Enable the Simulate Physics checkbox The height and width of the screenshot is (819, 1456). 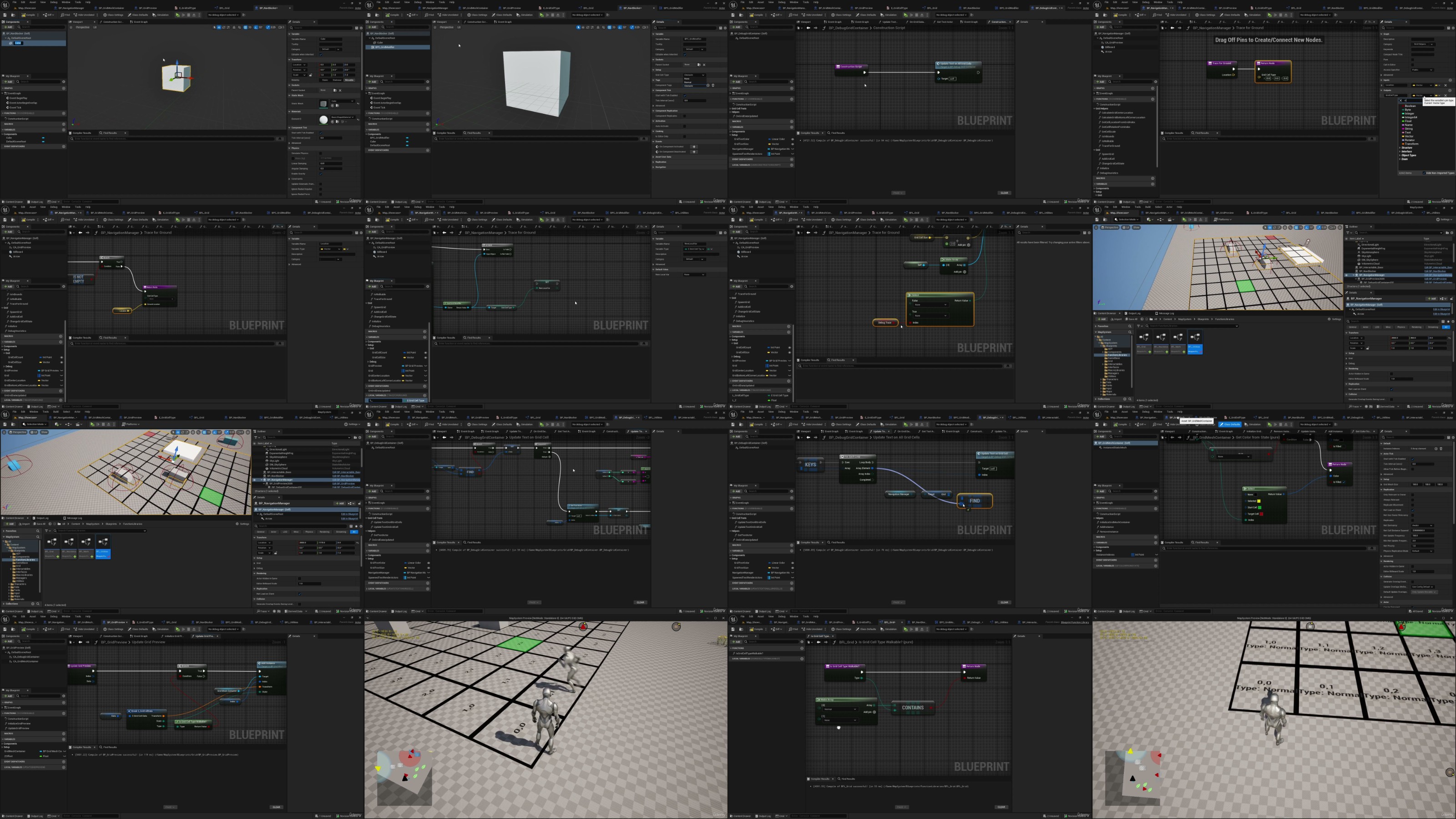(320, 154)
